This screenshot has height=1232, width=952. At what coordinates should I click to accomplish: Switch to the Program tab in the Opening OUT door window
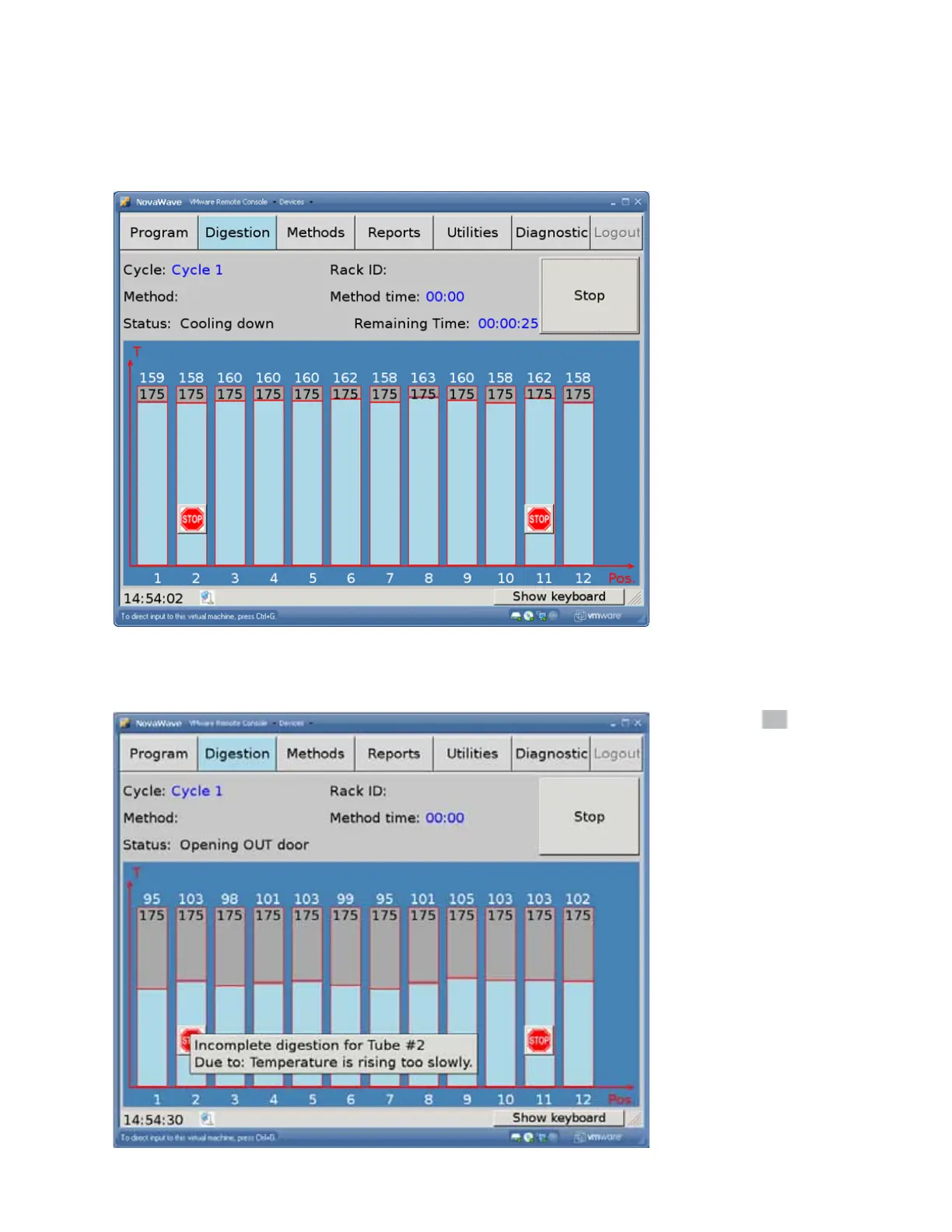click(159, 754)
